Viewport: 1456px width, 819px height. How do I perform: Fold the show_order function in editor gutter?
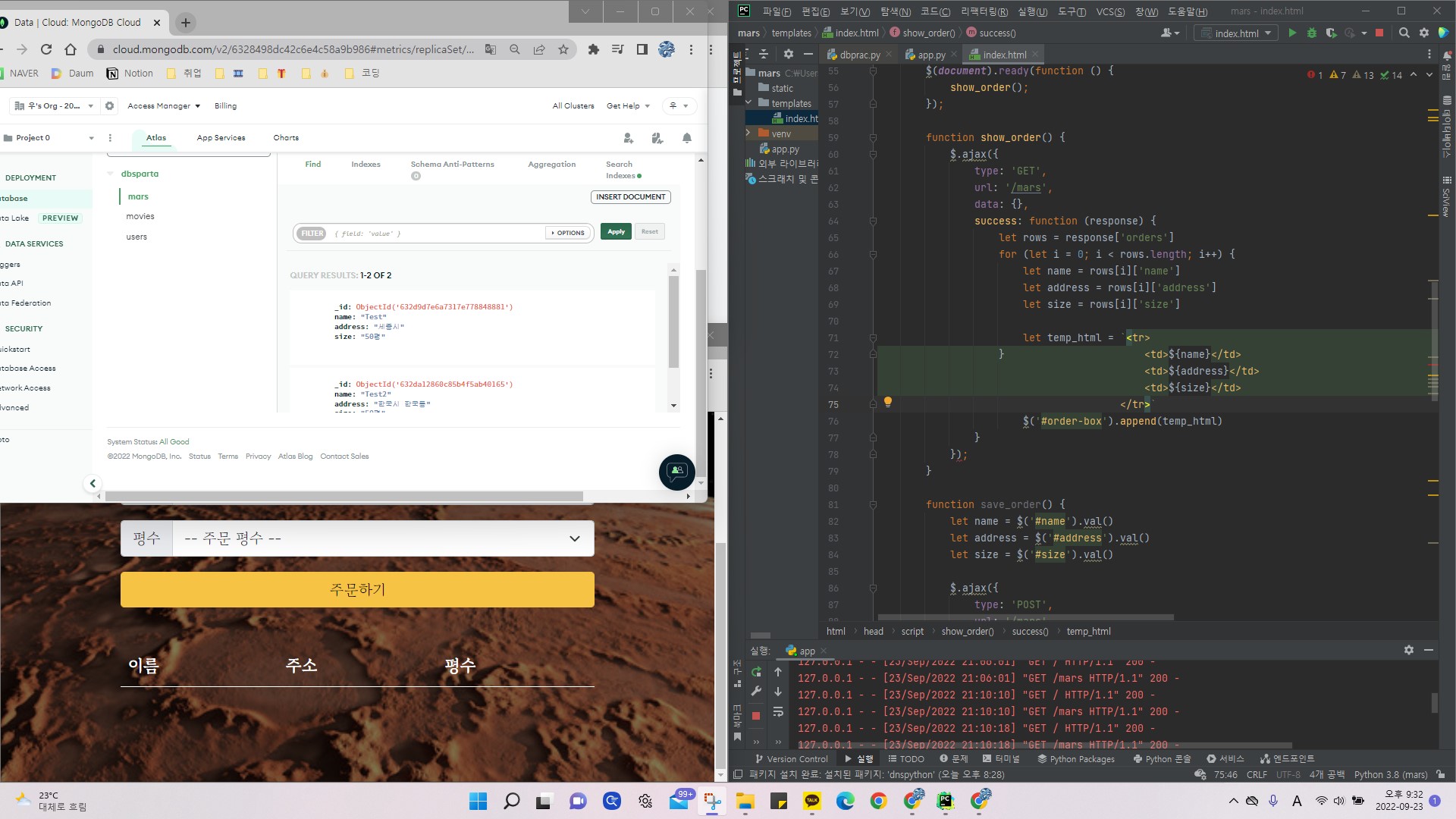click(x=873, y=137)
